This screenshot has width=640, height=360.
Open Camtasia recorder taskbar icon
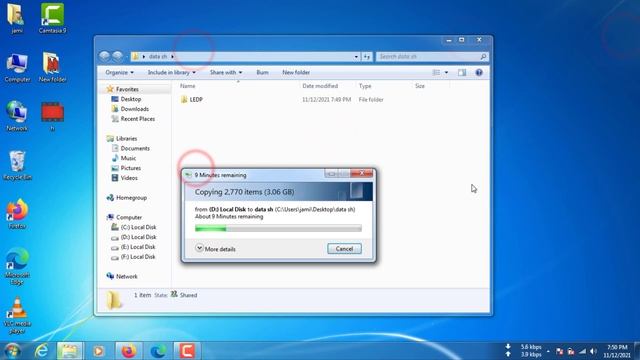coord(187,351)
